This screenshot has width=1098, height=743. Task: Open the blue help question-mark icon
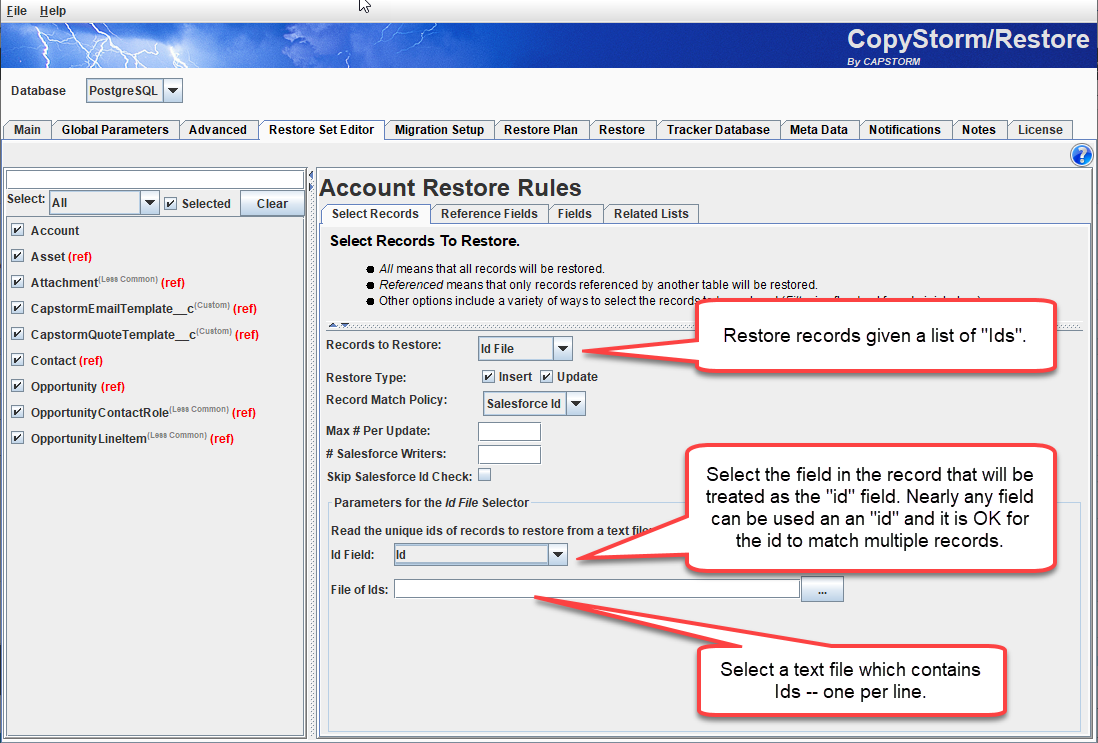click(x=1081, y=155)
